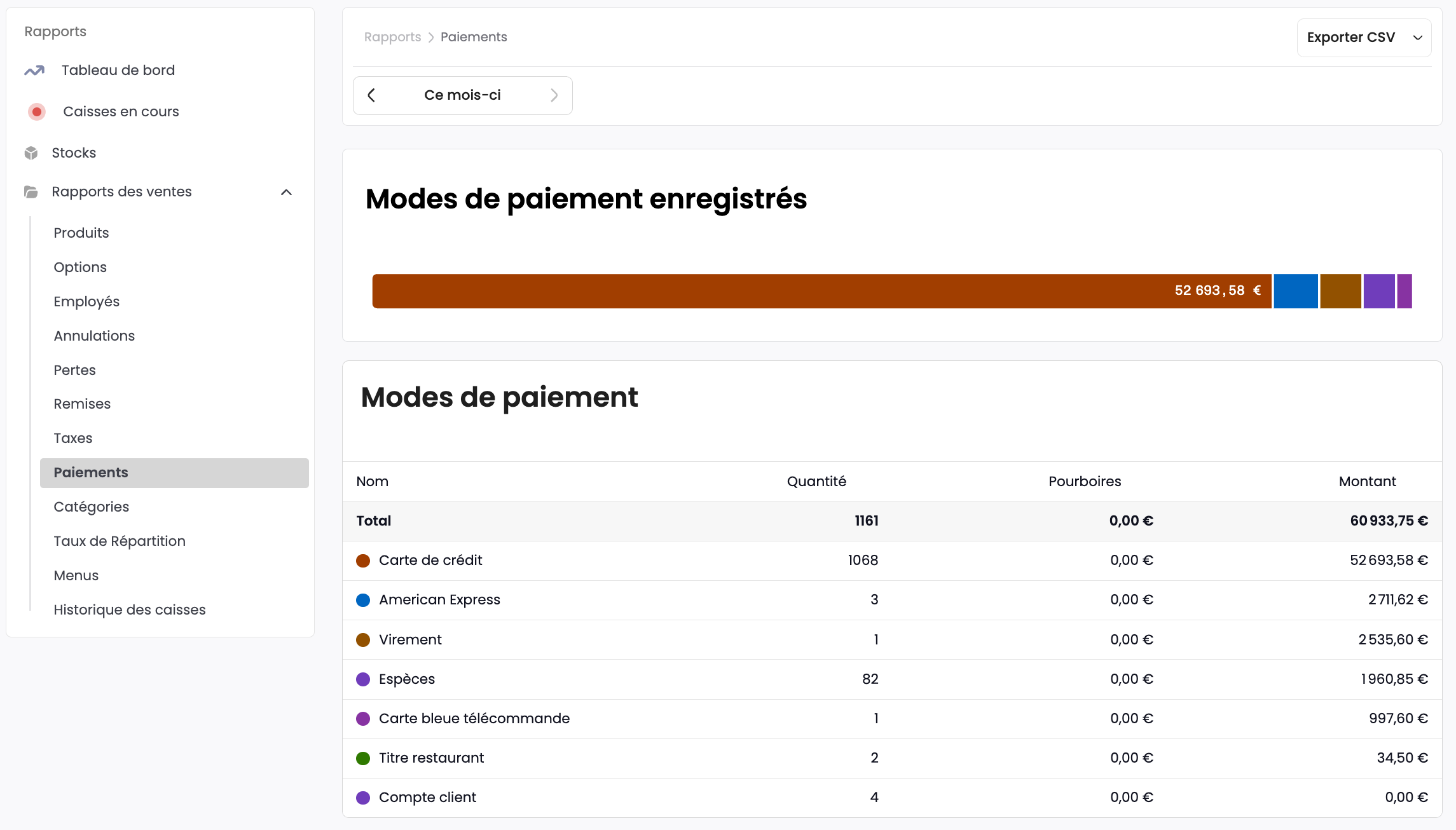Select the Stocks cube icon

point(31,152)
